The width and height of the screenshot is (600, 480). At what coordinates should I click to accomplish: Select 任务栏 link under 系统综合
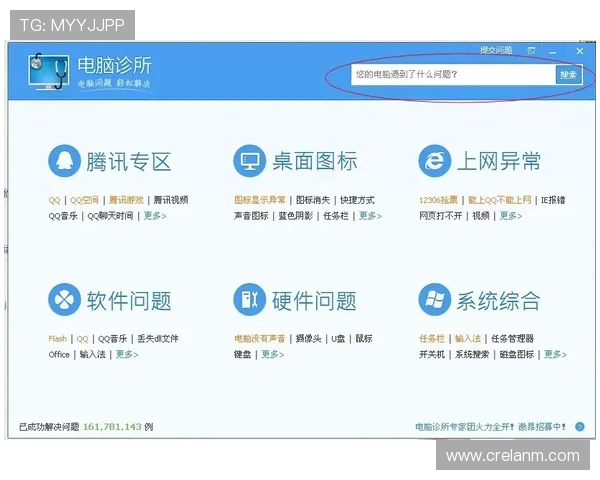pos(432,339)
